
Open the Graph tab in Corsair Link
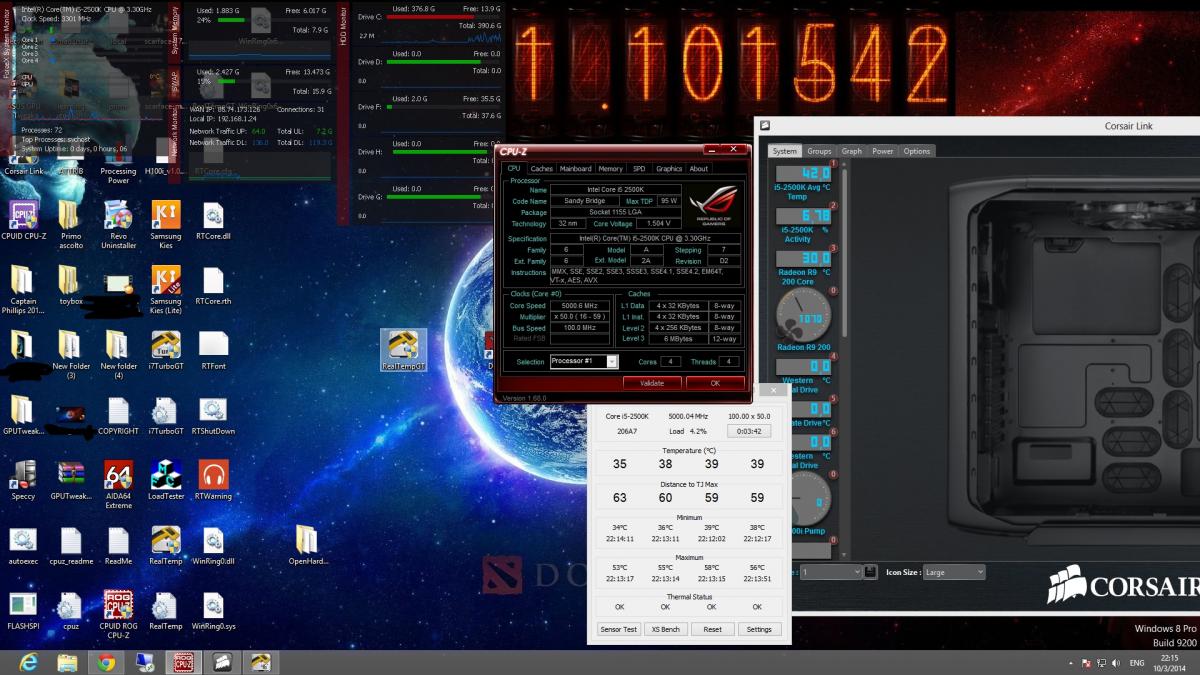click(x=851, y=151)
